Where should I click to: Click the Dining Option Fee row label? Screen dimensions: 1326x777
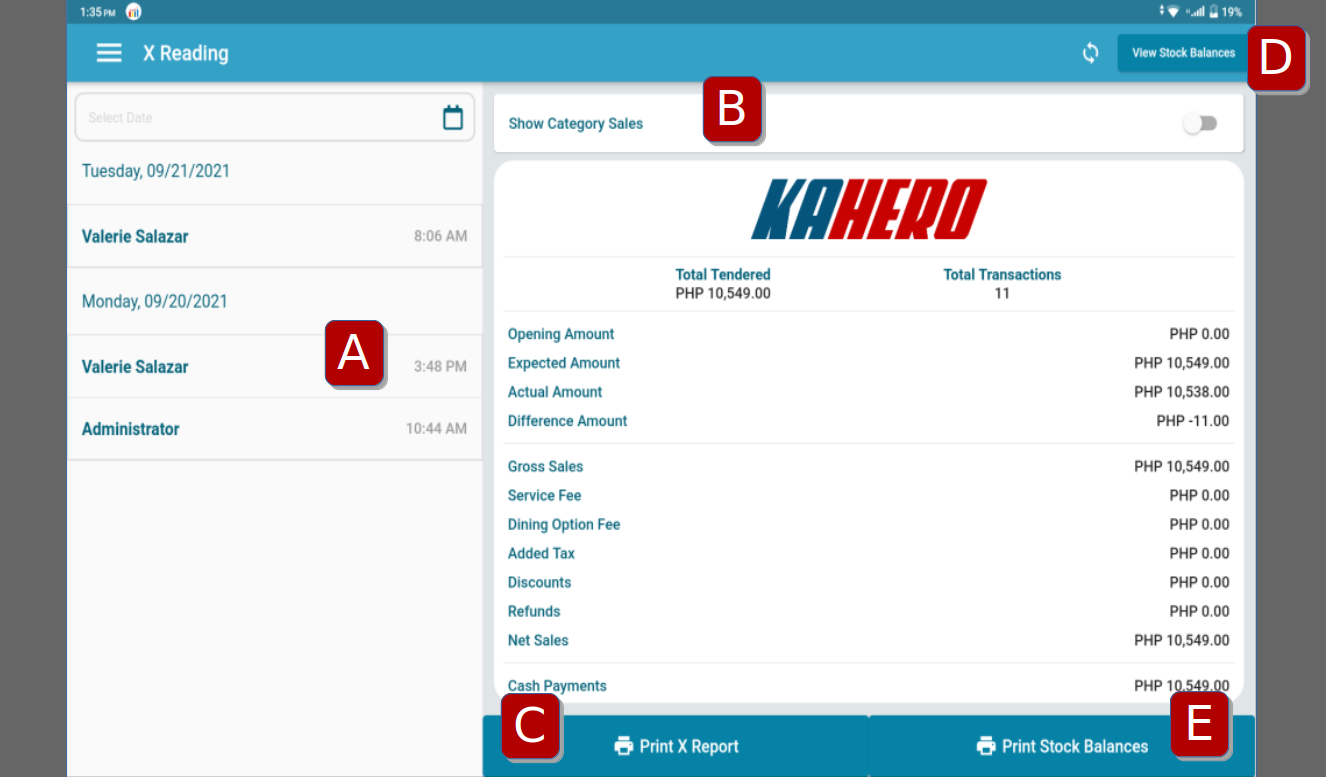[x=564, y=524]
